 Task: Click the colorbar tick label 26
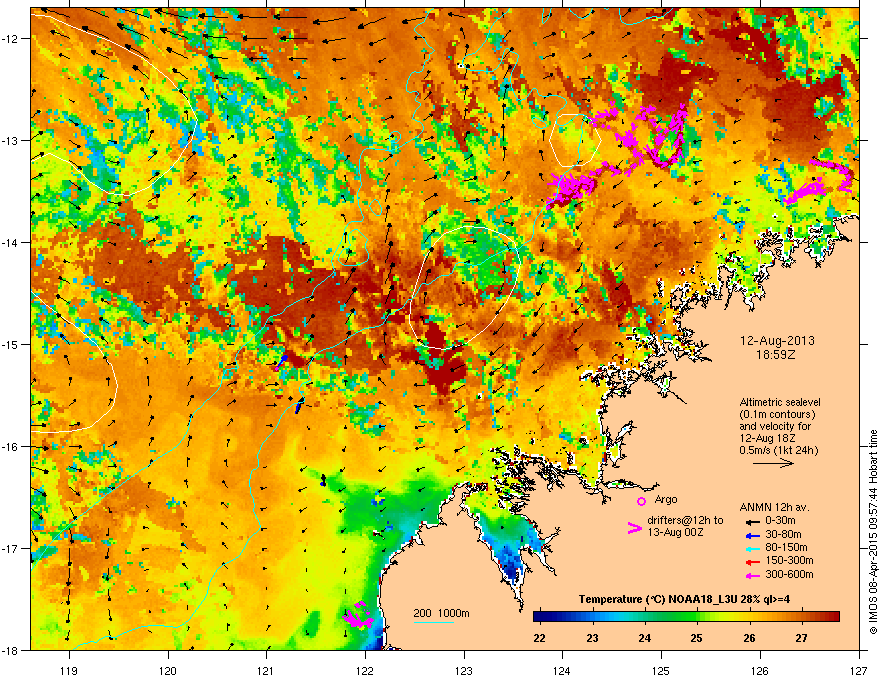pyautogui.click(x=749, y=637)
